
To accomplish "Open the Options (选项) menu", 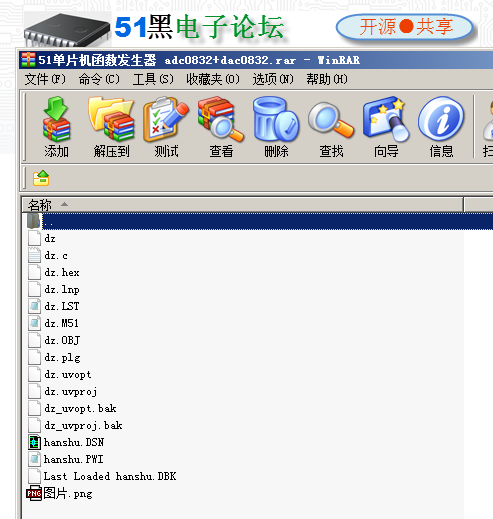I will (273, 79).
